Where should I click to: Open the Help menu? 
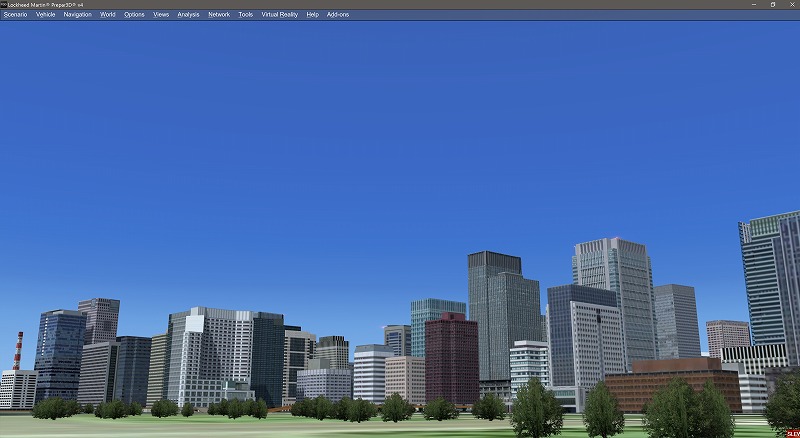(x=312, y=15)
